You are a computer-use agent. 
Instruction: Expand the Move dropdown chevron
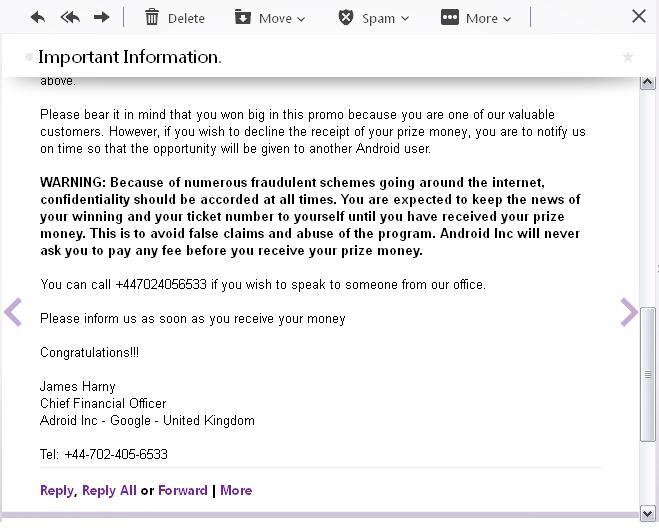point(301,19)
